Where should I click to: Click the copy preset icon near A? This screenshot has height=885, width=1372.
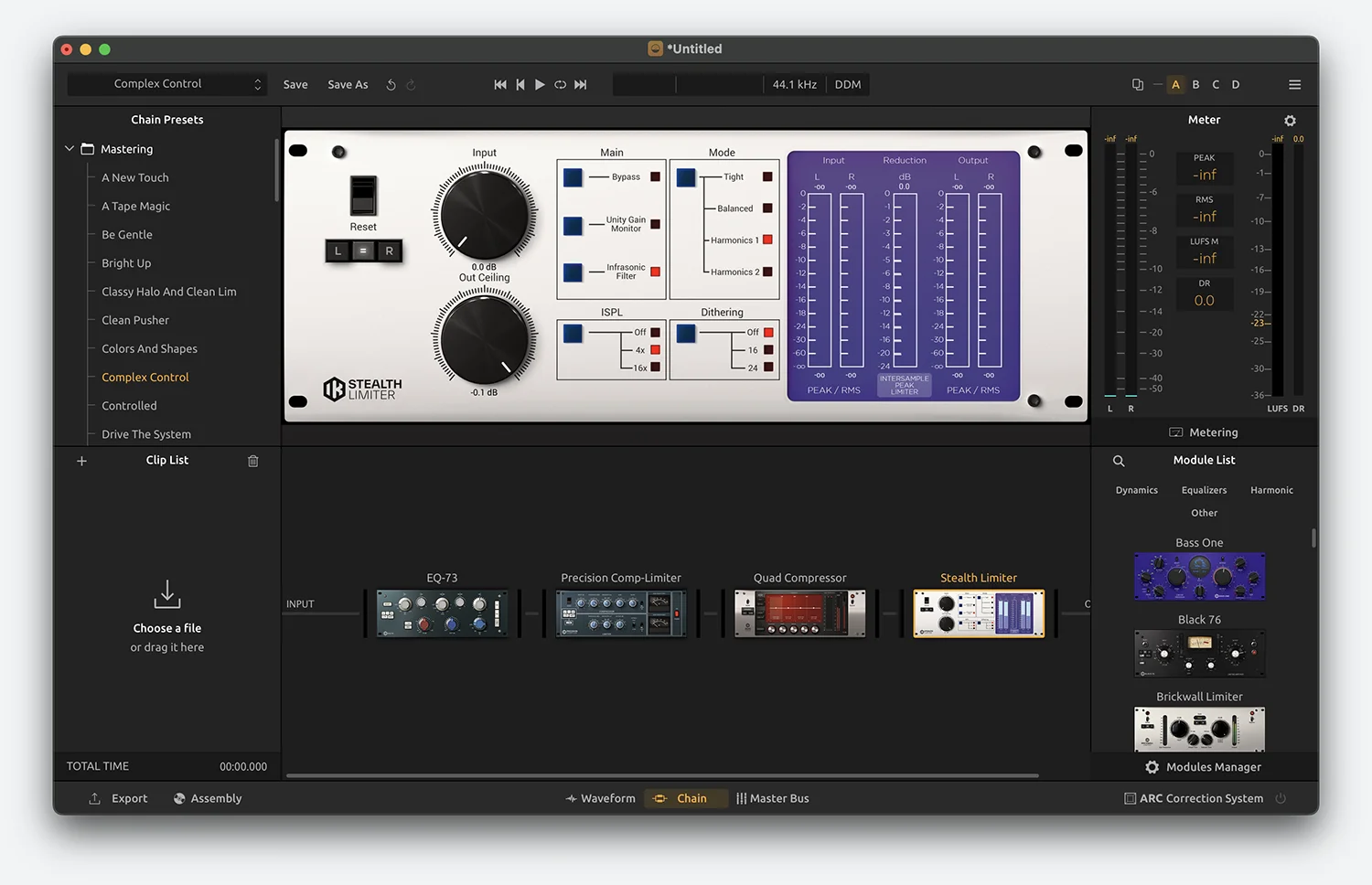point(1137,85)
